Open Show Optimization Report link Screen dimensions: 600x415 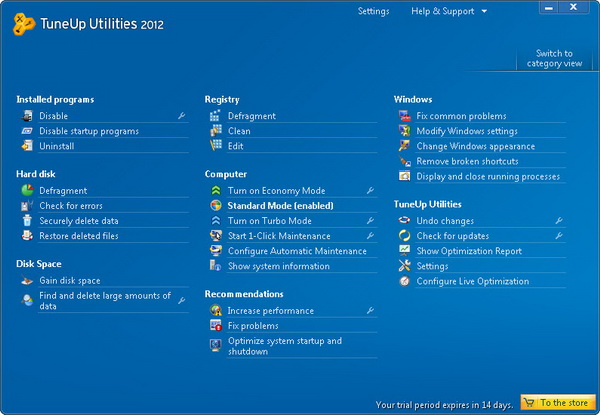point(469,251)
